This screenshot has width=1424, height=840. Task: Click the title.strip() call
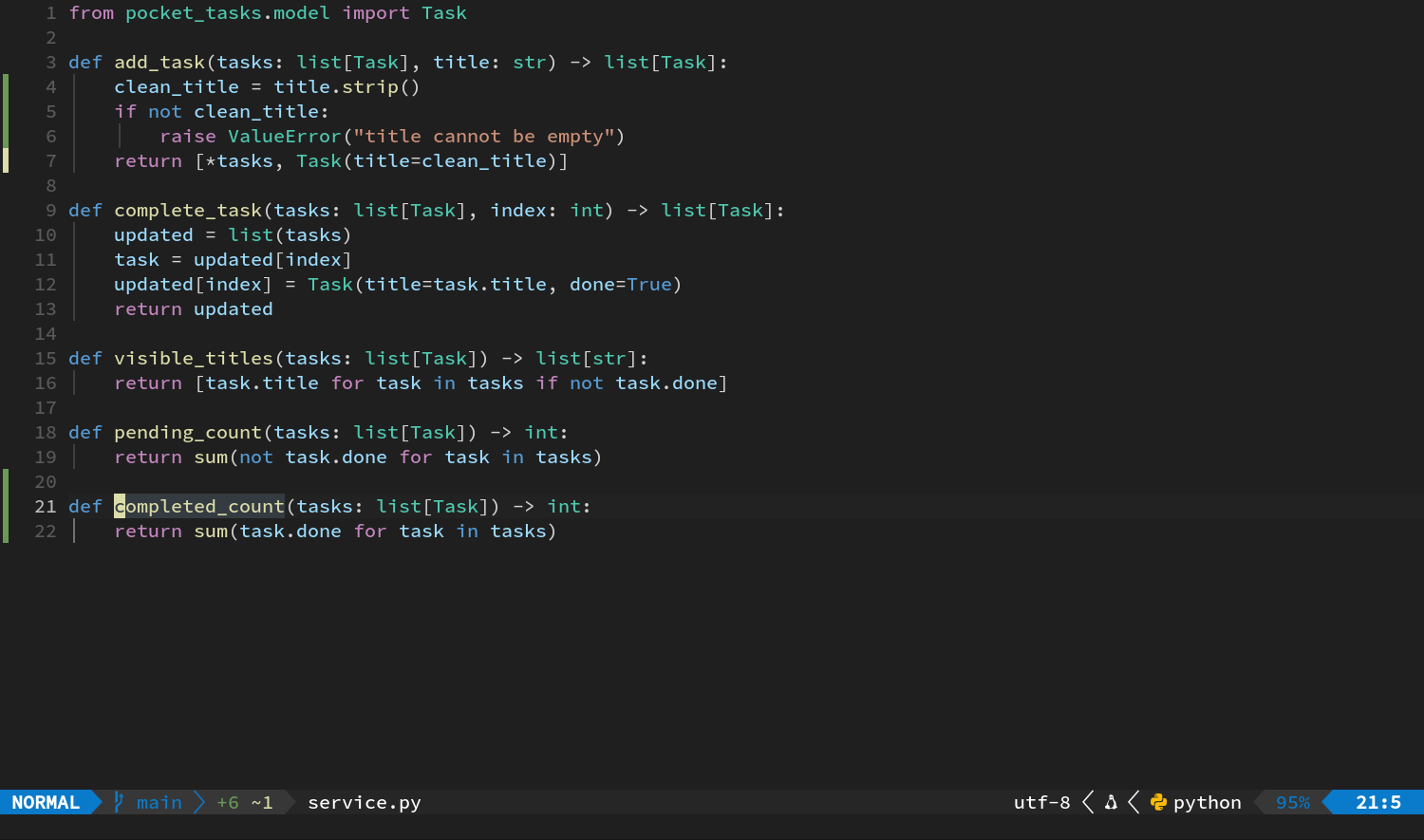click(347, 87)
